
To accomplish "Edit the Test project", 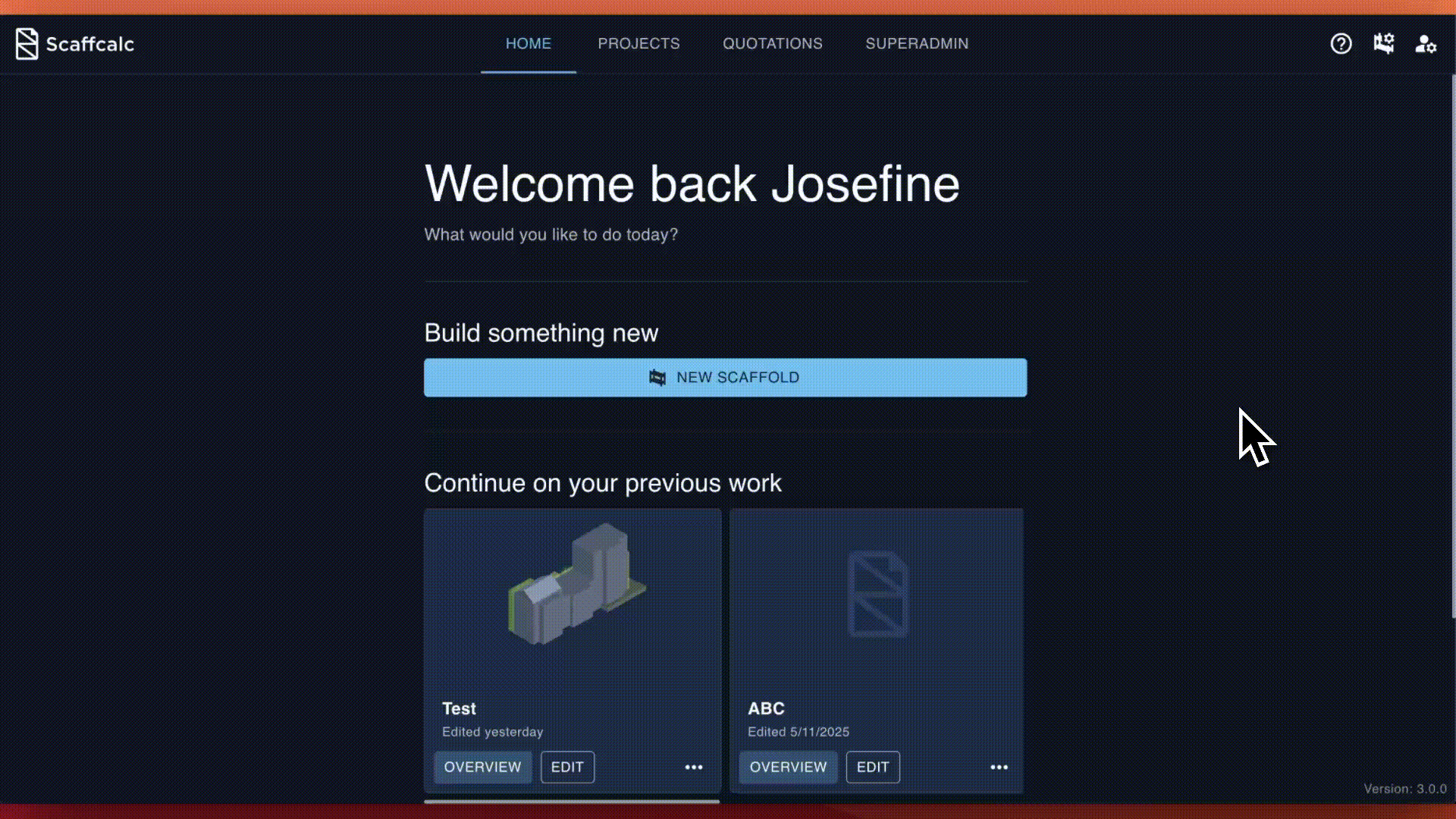I will tap(567, 767).
